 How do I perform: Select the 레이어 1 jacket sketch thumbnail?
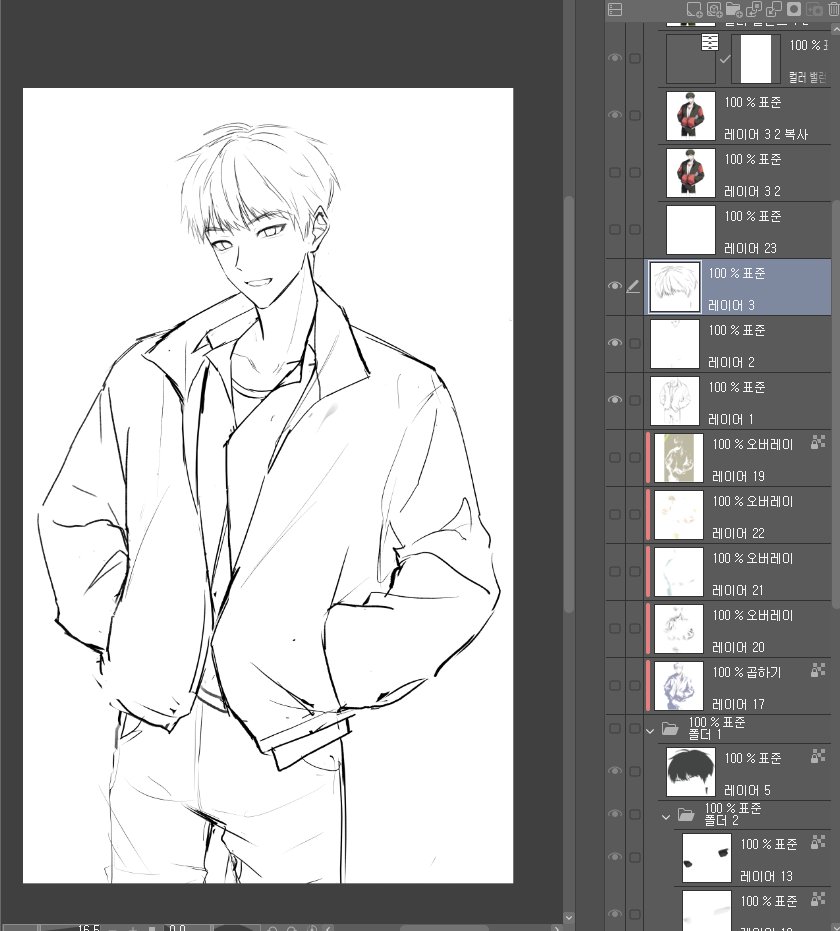(x=675, y=401)
